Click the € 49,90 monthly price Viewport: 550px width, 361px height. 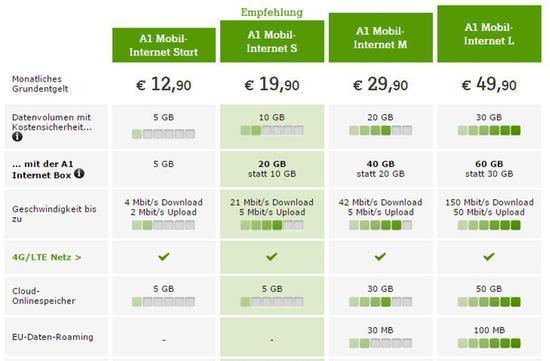489,85
